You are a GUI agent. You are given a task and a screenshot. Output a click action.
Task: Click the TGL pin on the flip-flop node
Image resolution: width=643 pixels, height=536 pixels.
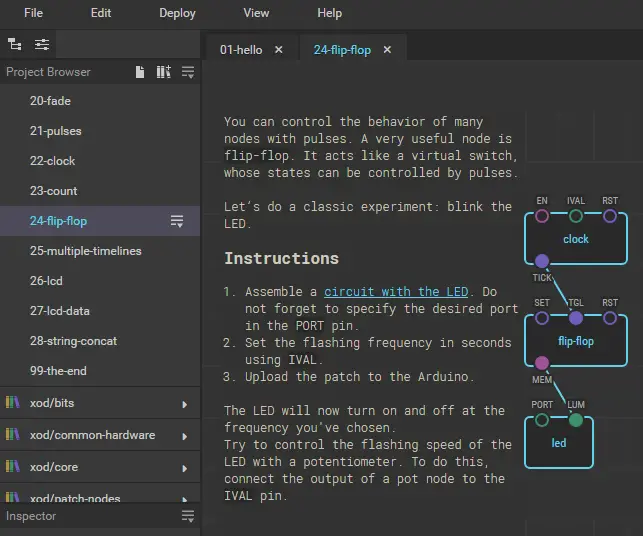point(576,318)
